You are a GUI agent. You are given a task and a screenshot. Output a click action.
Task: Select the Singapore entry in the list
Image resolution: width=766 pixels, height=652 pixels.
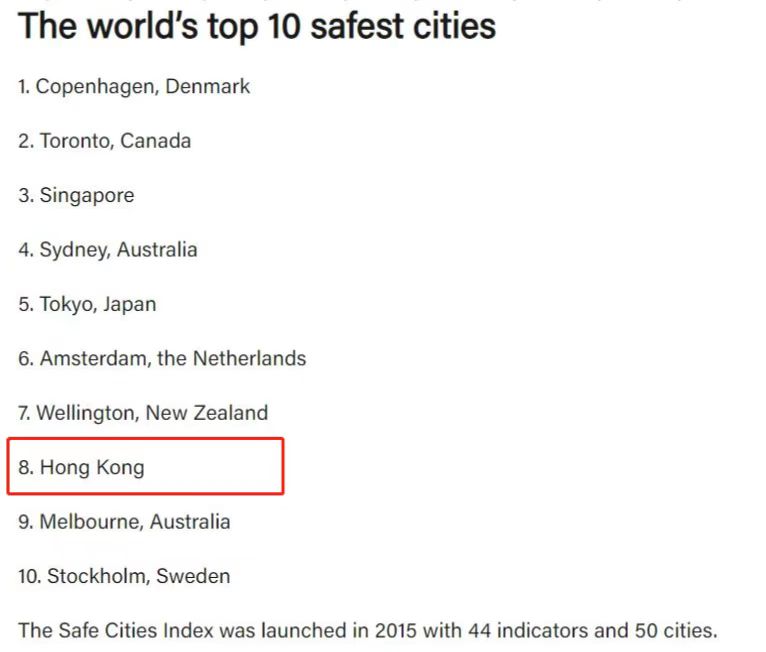tap(76, 196)
